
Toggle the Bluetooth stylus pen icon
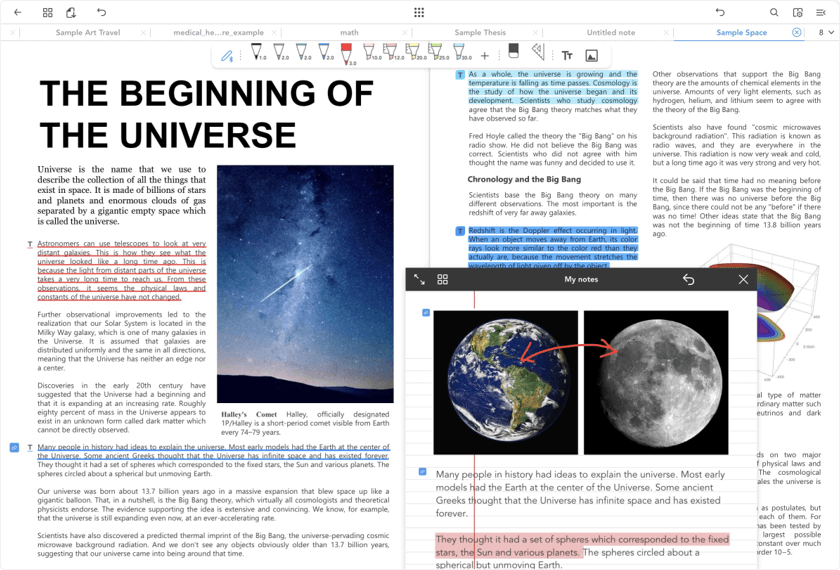coord(227,56)
